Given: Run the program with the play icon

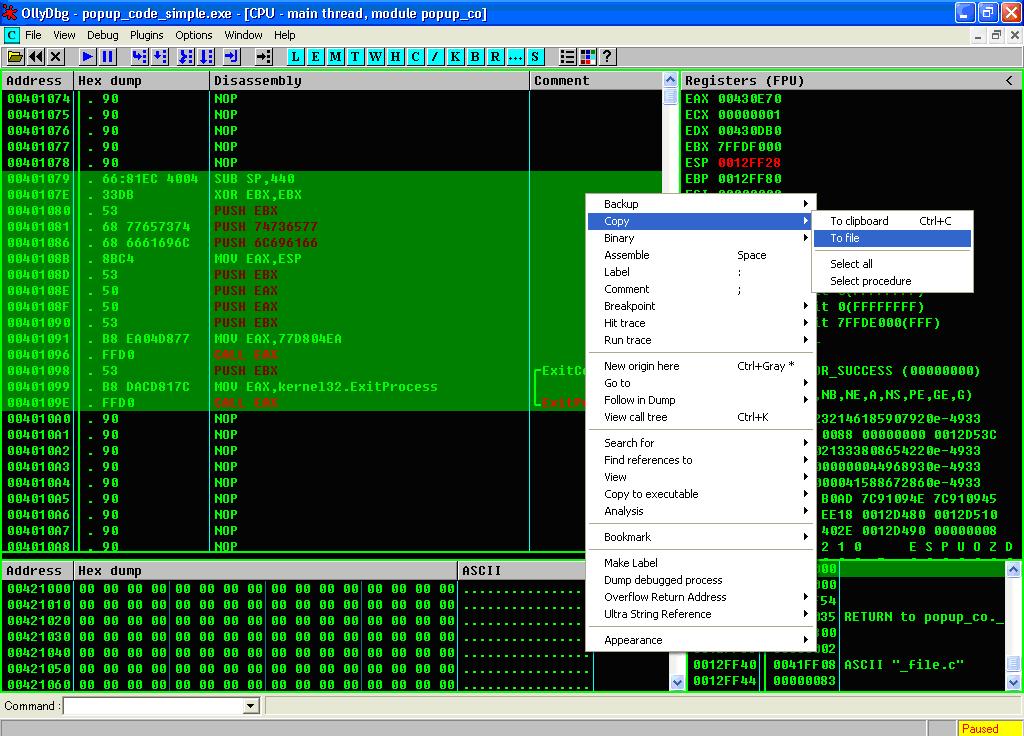Looking at the screenshot, I should (x=88, y=57).
